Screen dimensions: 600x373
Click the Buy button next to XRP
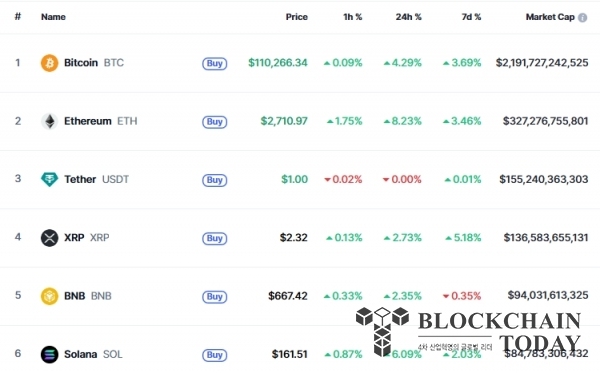point(215,238)
